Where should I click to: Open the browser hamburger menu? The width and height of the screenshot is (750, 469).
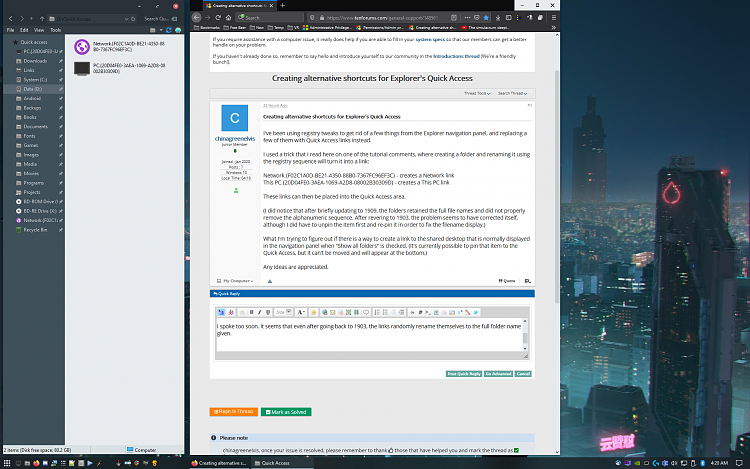tap(553, 18)
